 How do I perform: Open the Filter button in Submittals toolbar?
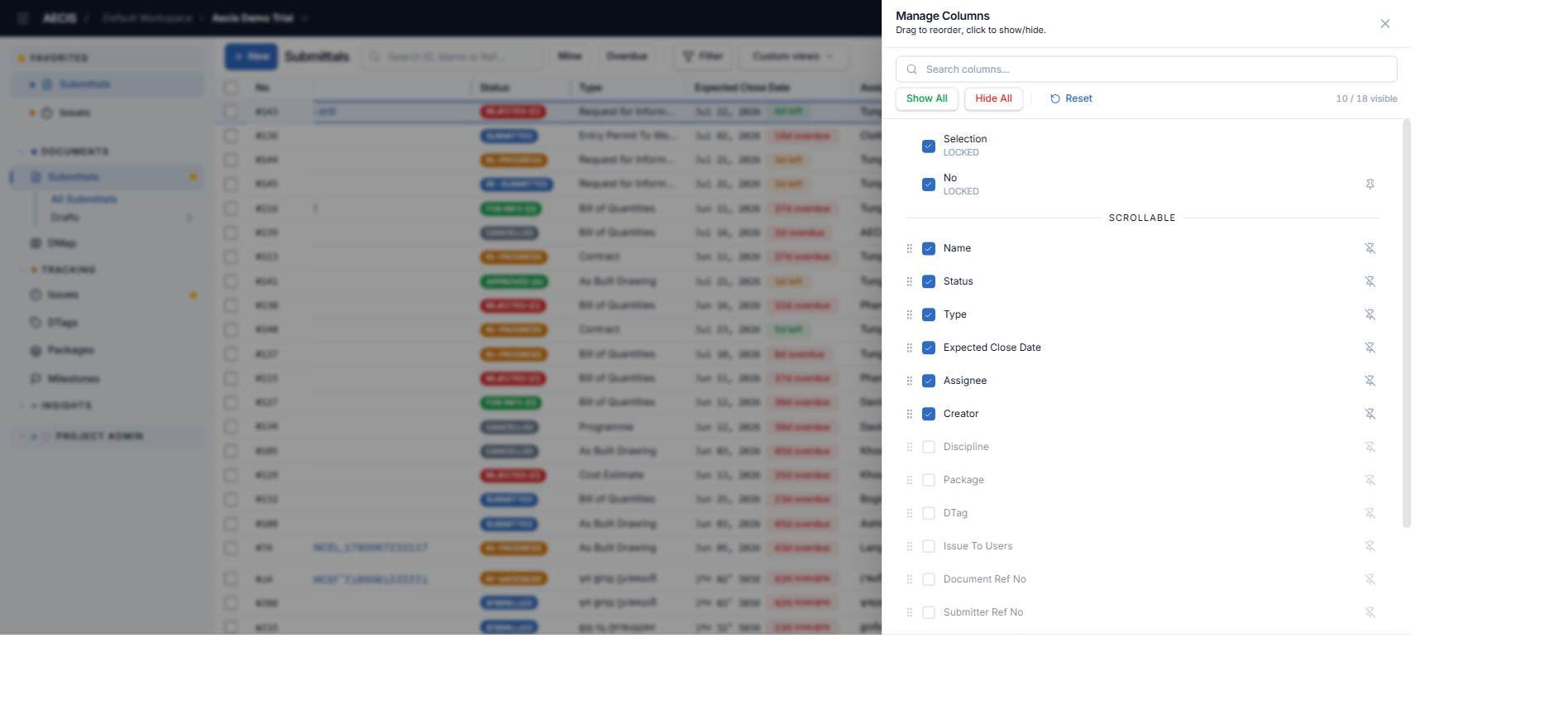point(703,56)
